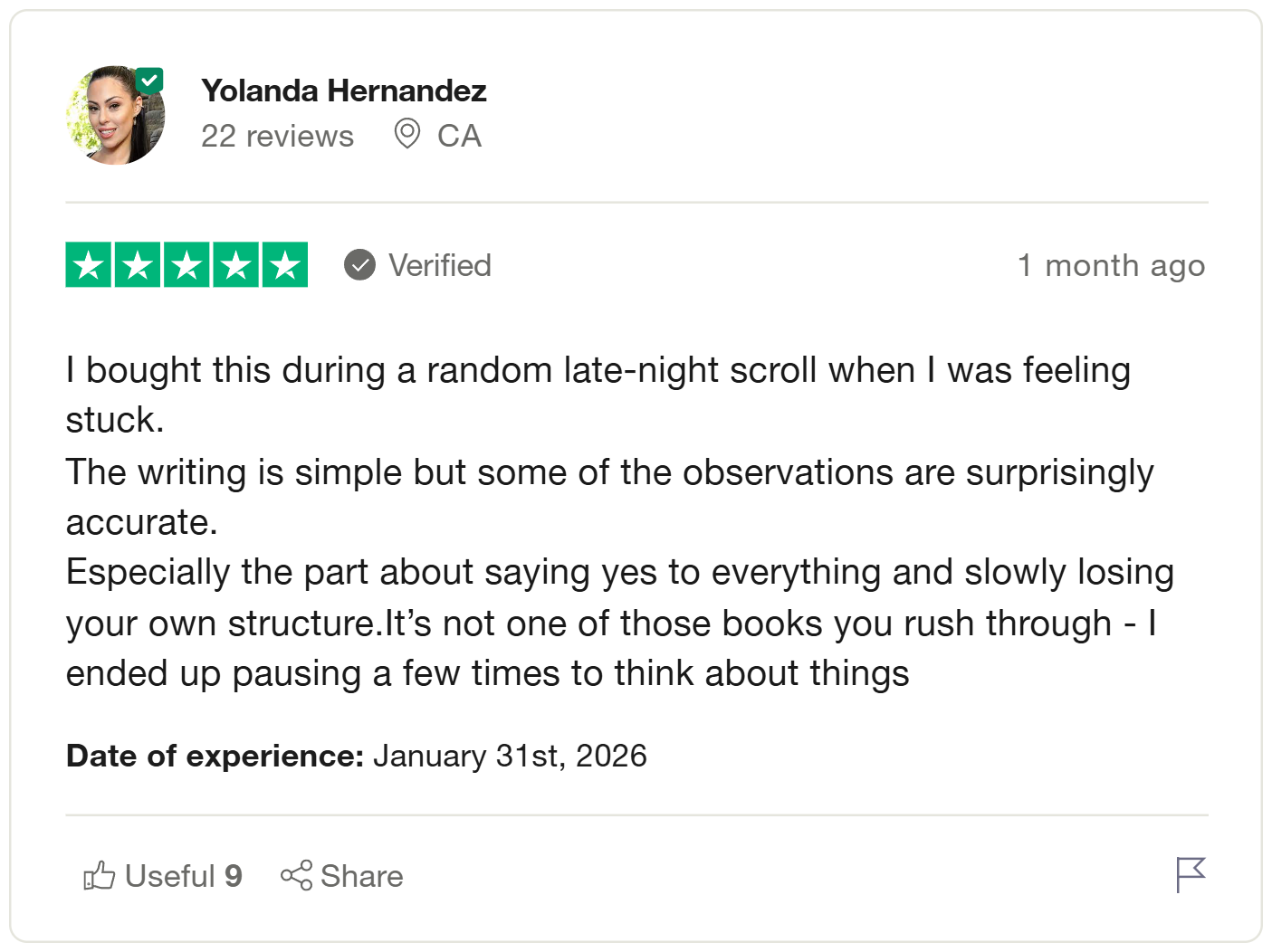Click the thumbs-up Useful icon
1272x952 pixels.
(100, 875)
